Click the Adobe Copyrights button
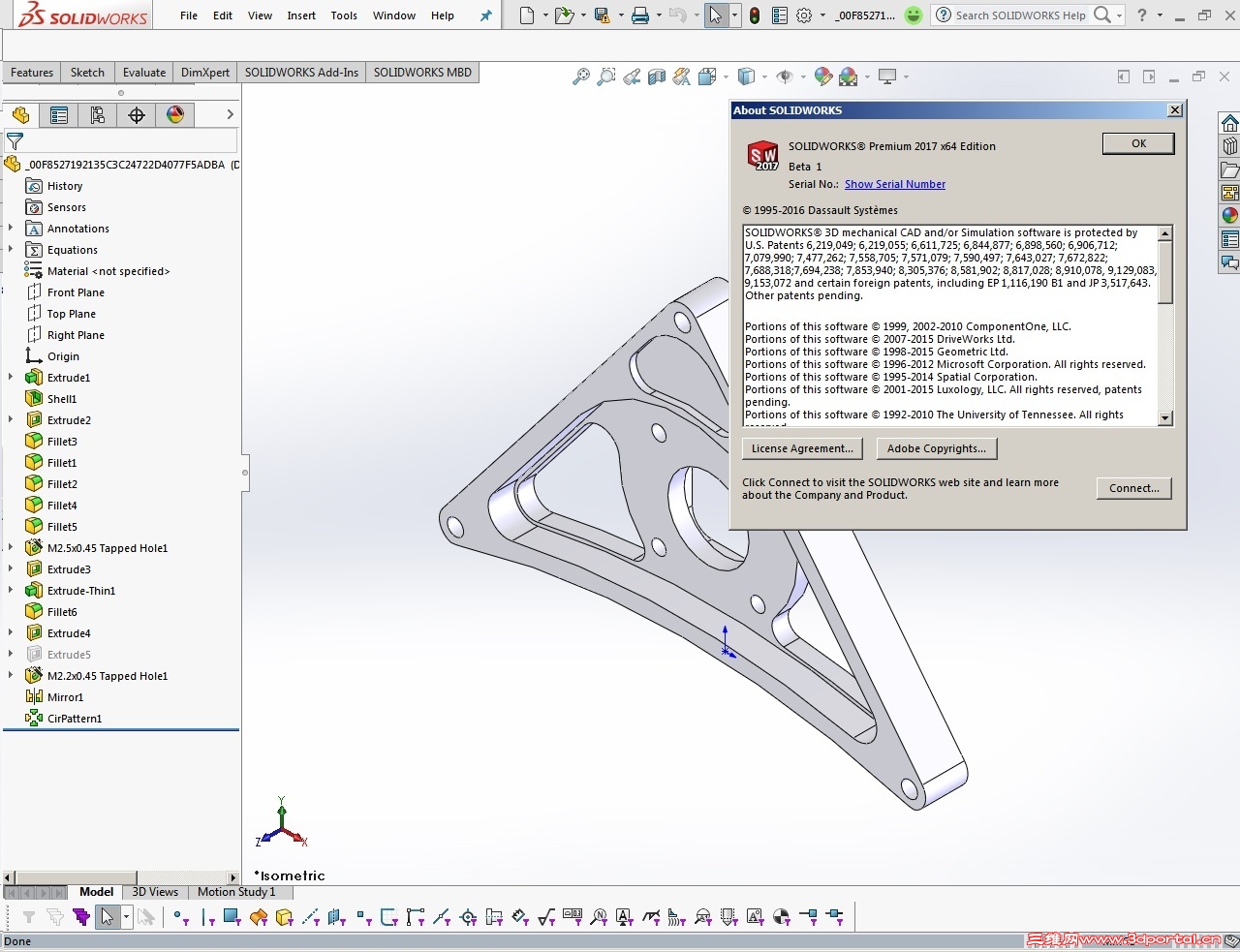Screen dimensions: 1240x952 coord(936,448)
